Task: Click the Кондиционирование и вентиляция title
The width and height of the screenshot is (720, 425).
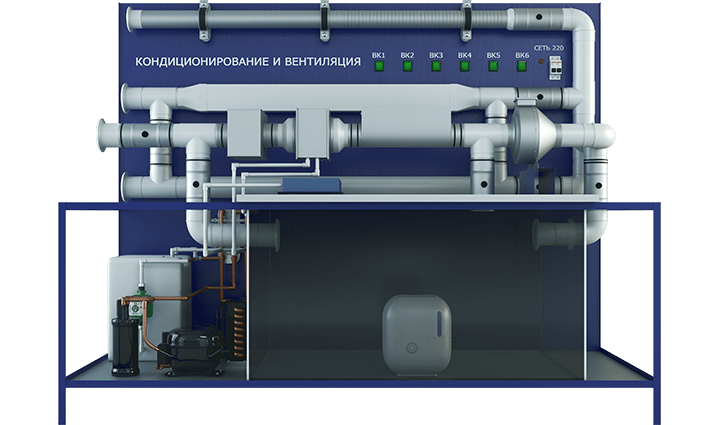Action: pos(248,62)
